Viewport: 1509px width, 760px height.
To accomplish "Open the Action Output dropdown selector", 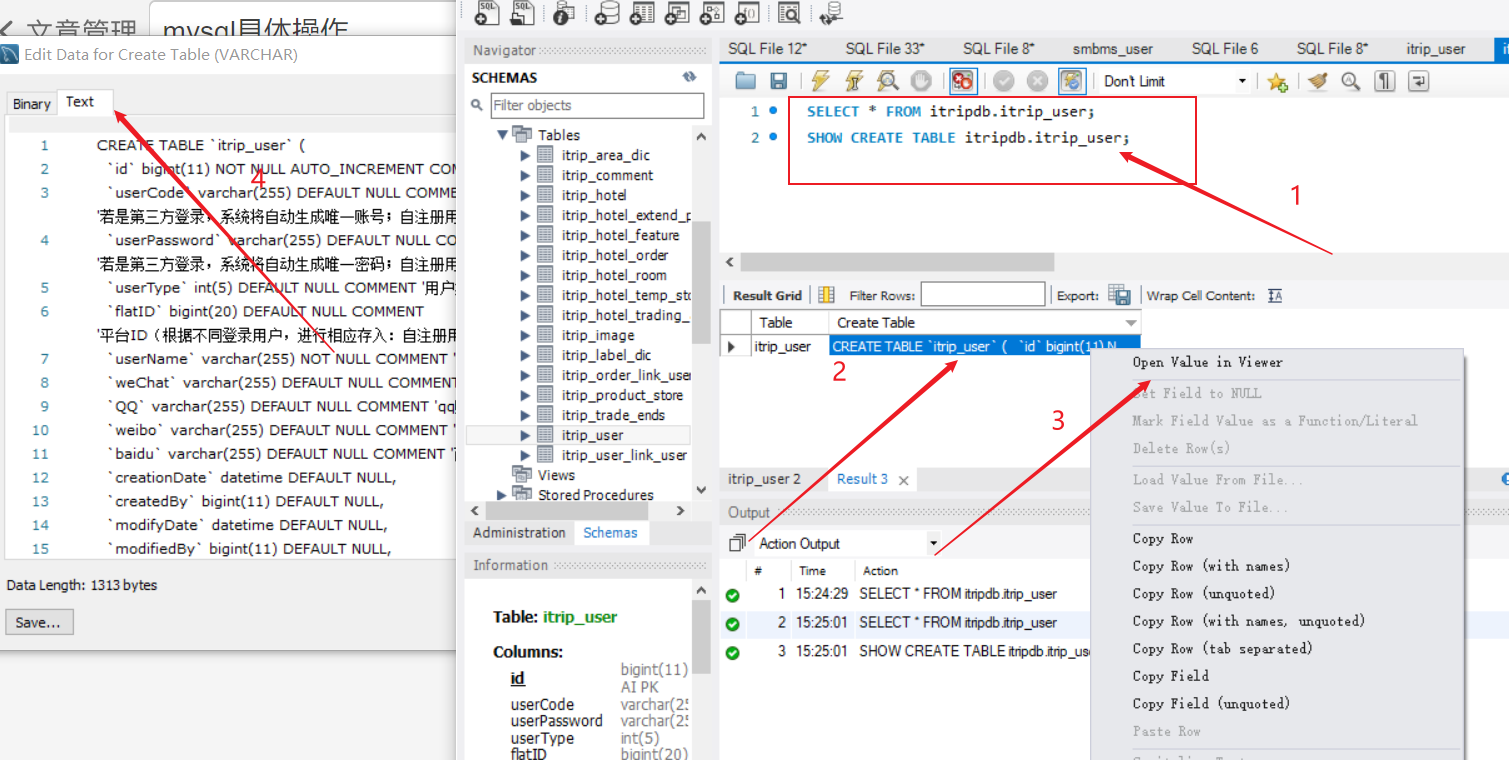I will pos(934,543).
